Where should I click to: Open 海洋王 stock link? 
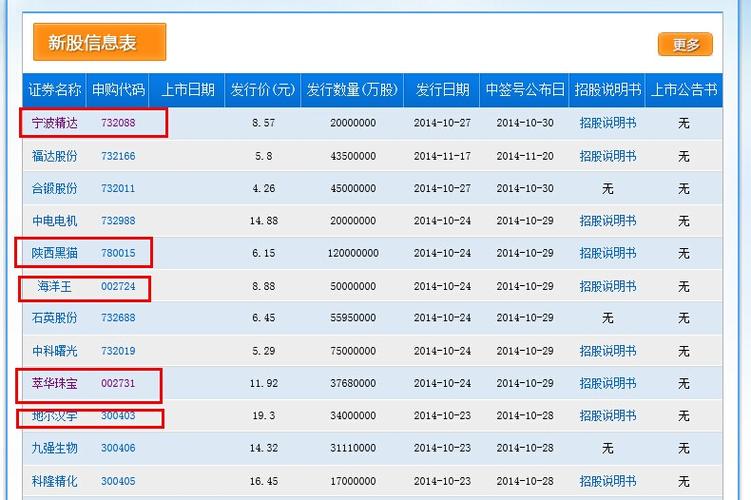[55, 286]
